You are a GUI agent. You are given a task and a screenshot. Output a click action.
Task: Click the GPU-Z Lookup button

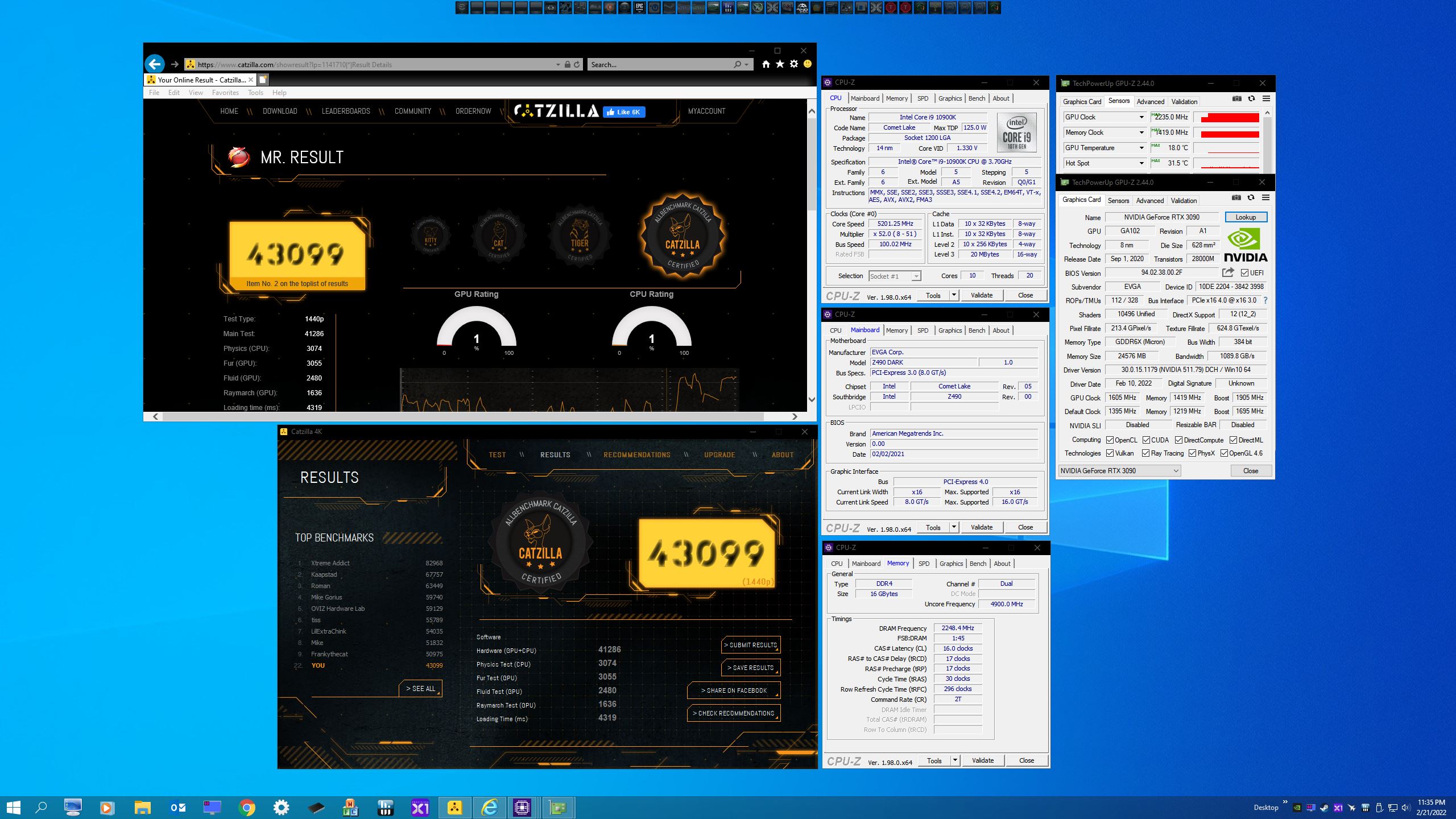click(x=1246, y=217)
